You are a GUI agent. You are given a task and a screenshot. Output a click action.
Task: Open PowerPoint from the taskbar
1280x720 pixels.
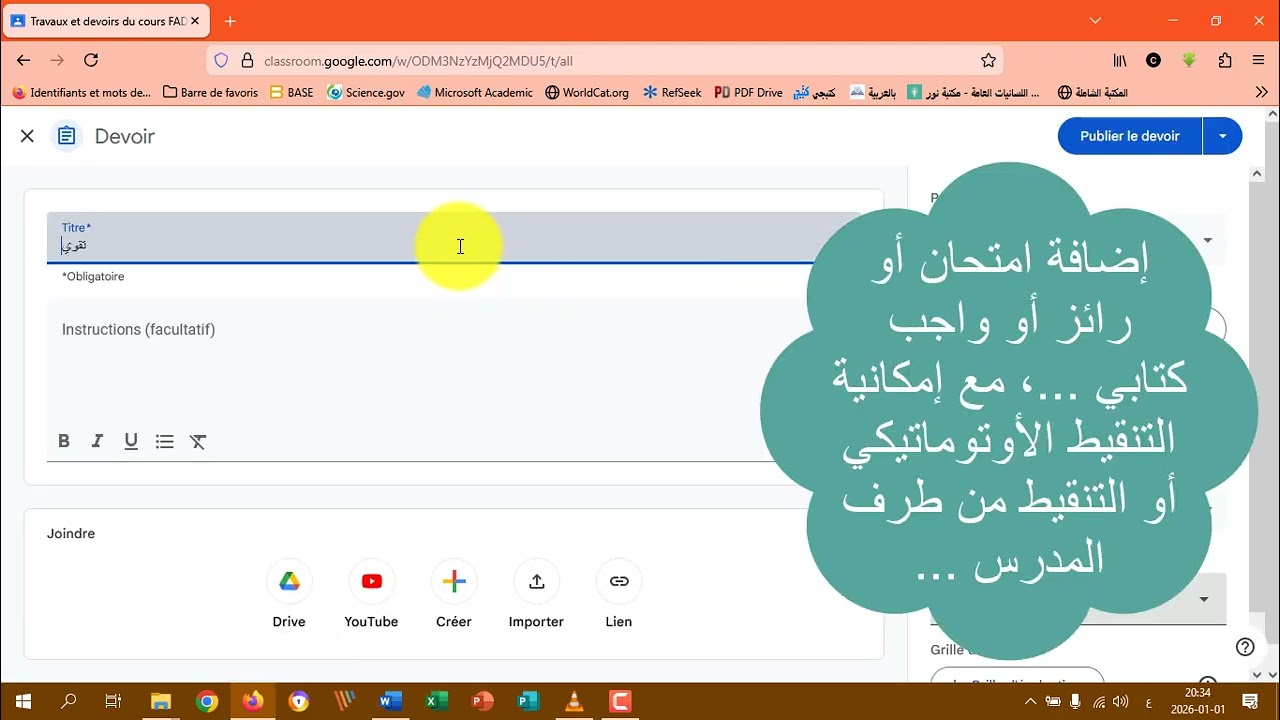pos(483,701)
